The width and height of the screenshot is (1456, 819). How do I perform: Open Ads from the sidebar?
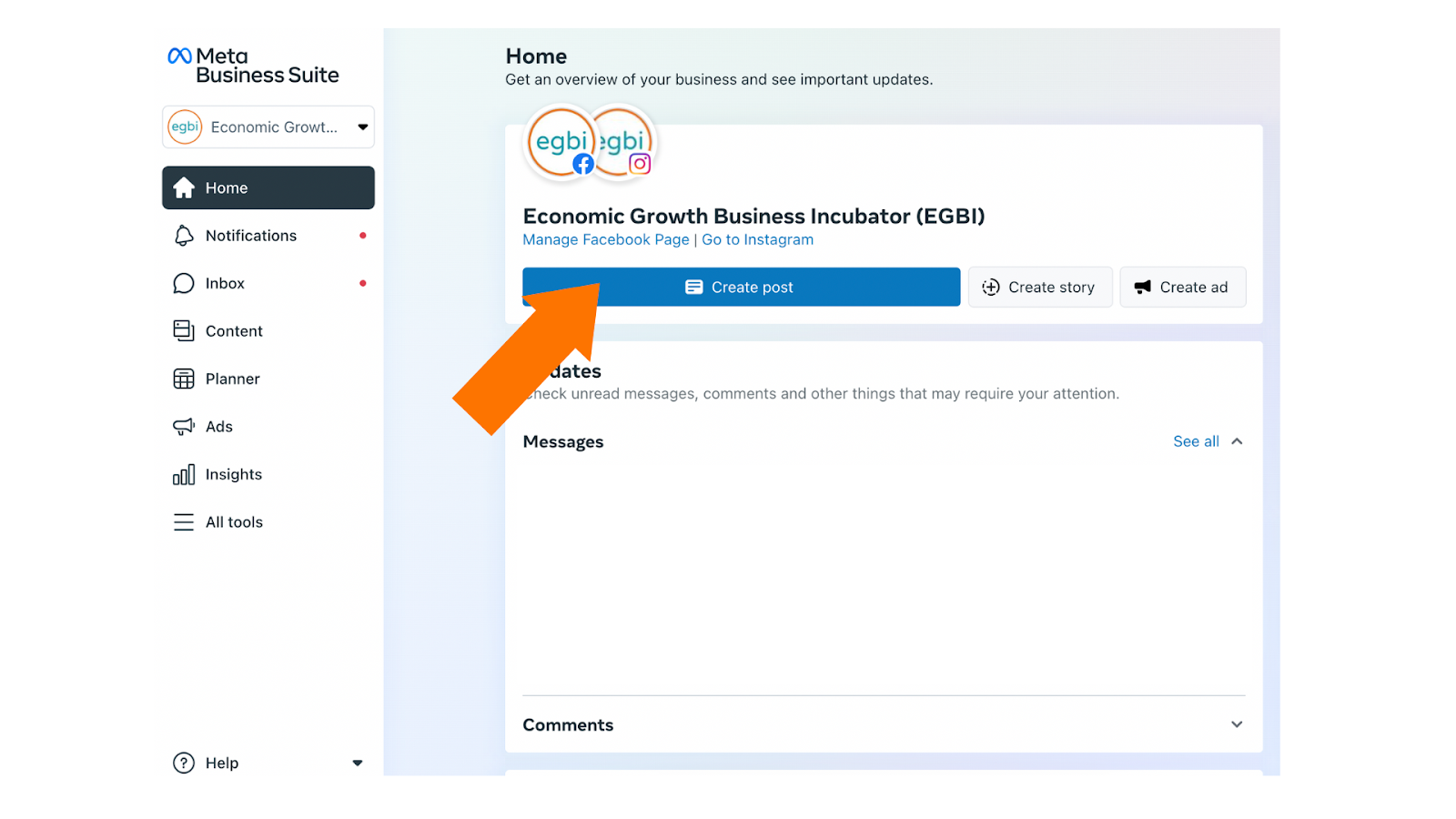(268, 427)
